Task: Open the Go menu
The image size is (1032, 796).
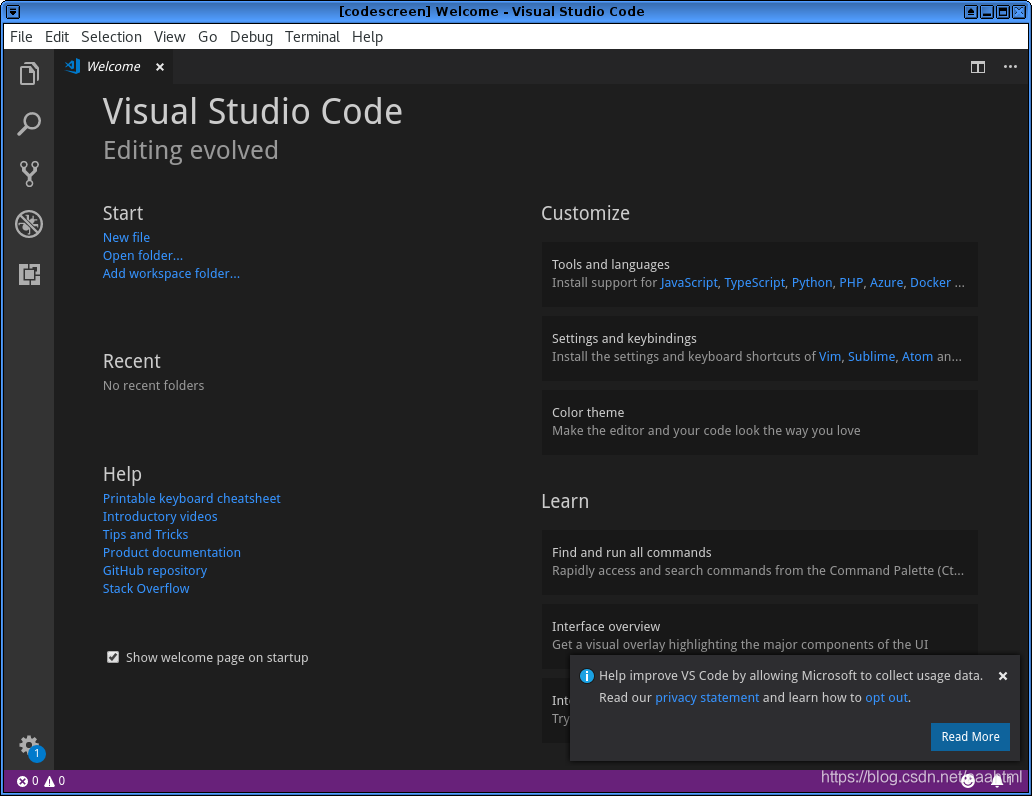Action: (x=207, y=37)
